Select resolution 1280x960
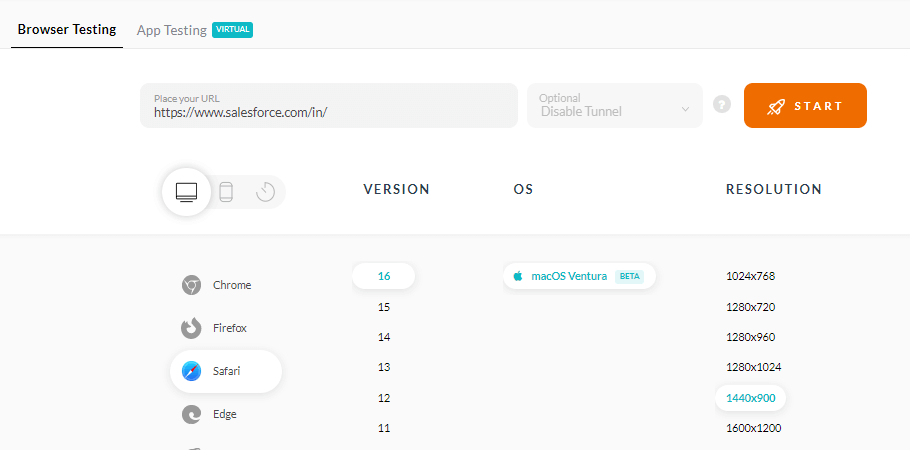Viewport: 910px width, 450px height. coord(750,337)
